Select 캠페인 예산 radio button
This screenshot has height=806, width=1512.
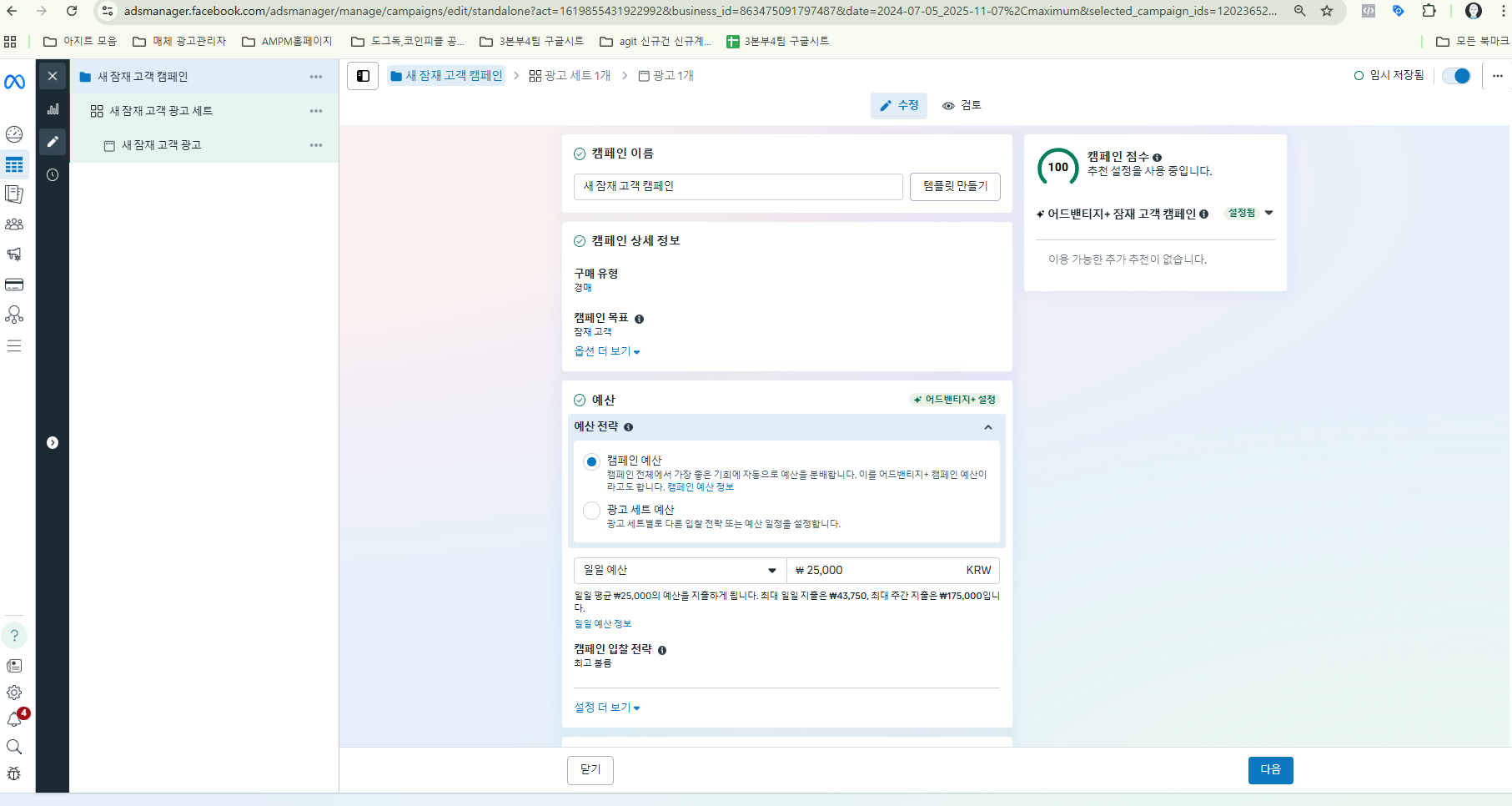pyautogui.click(x=591, y=461)
